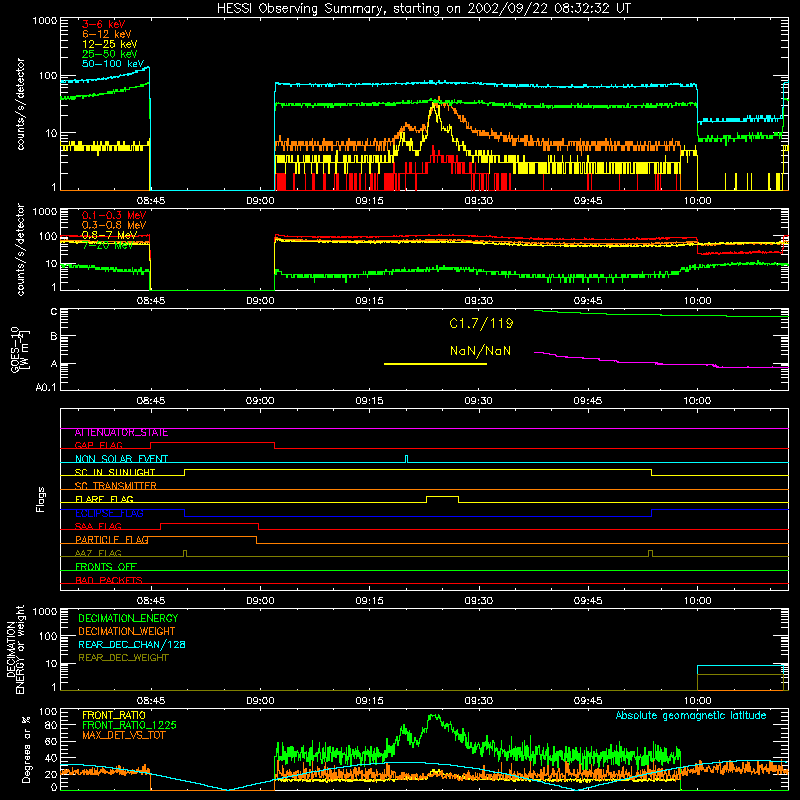Select the "0.1-0.3 MeV" legend entry
Viewport: 800px width, 800px height.
click(114, 215)
